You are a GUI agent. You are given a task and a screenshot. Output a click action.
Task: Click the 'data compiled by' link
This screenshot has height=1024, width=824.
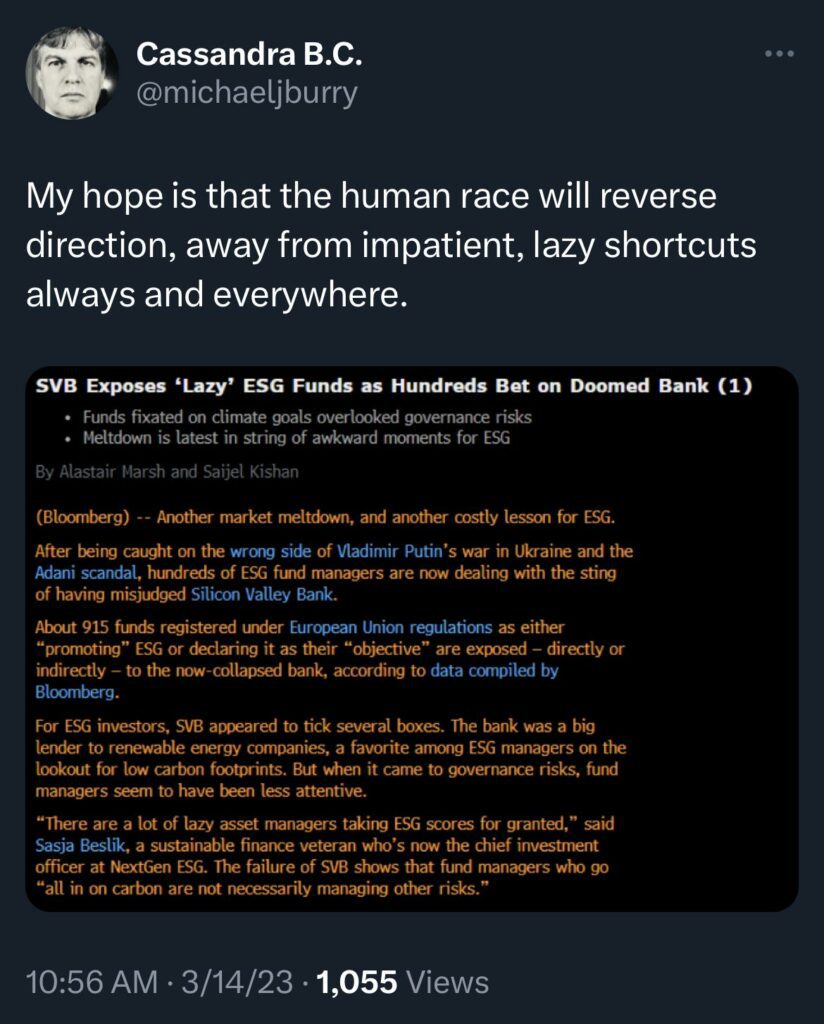pos(494,671)
